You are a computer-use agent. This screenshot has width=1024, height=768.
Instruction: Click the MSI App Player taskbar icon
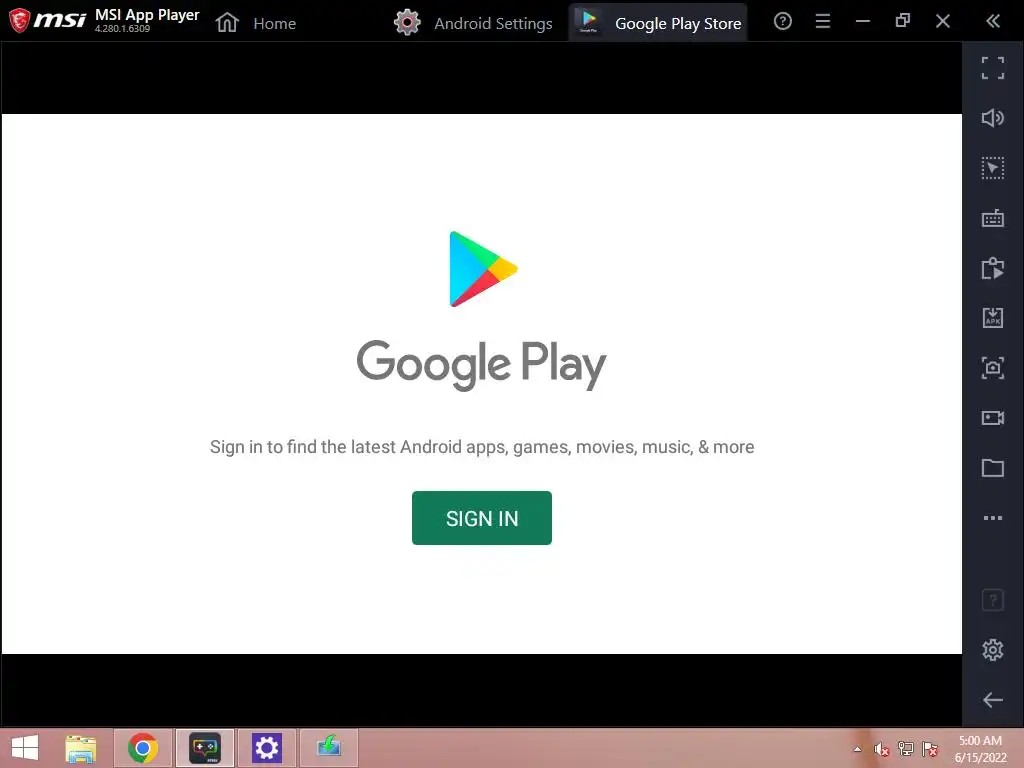[205, 748]
